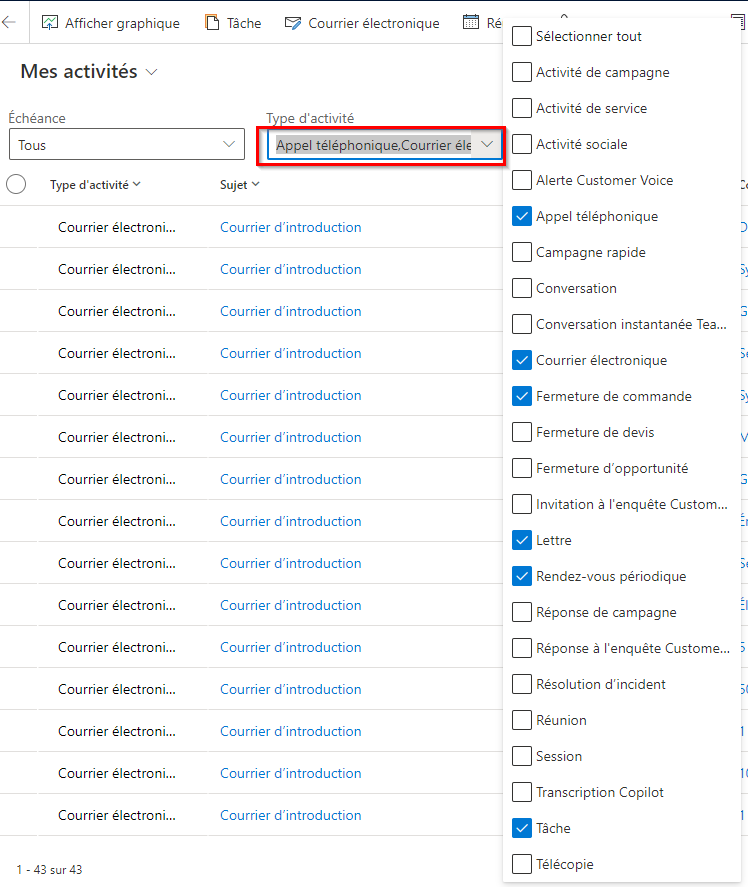Image resolution: width=748 pixels, height=887 pixels.
Task: Click the Afficher graphique chart icon
Action: pyautogui.click(x=50, y=23)
